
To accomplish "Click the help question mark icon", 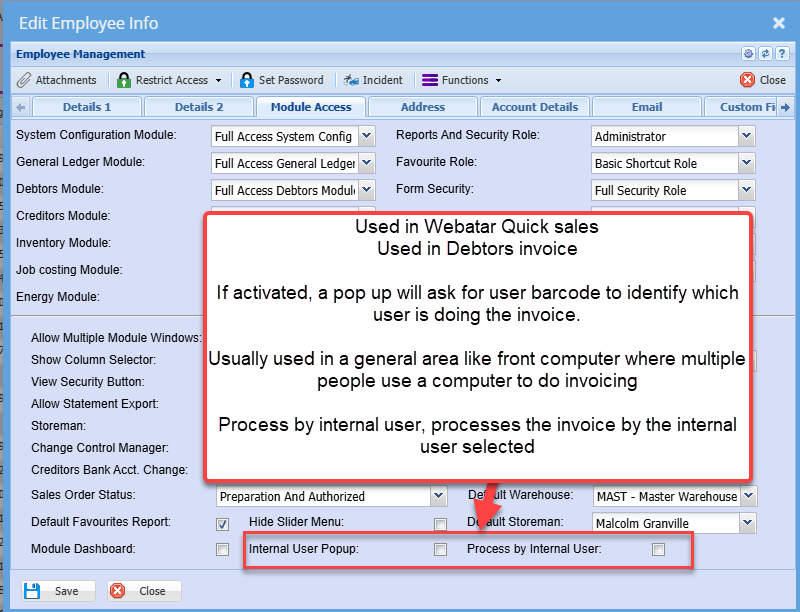I will [x=782, y=53].
